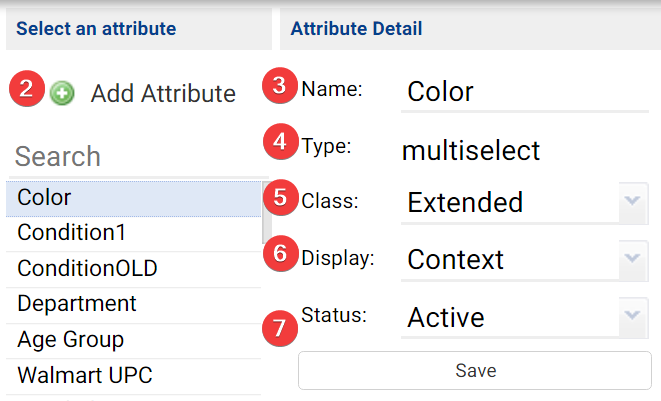
Task: Open the Class dropdown arrow
Action: (x=631, y=202)
